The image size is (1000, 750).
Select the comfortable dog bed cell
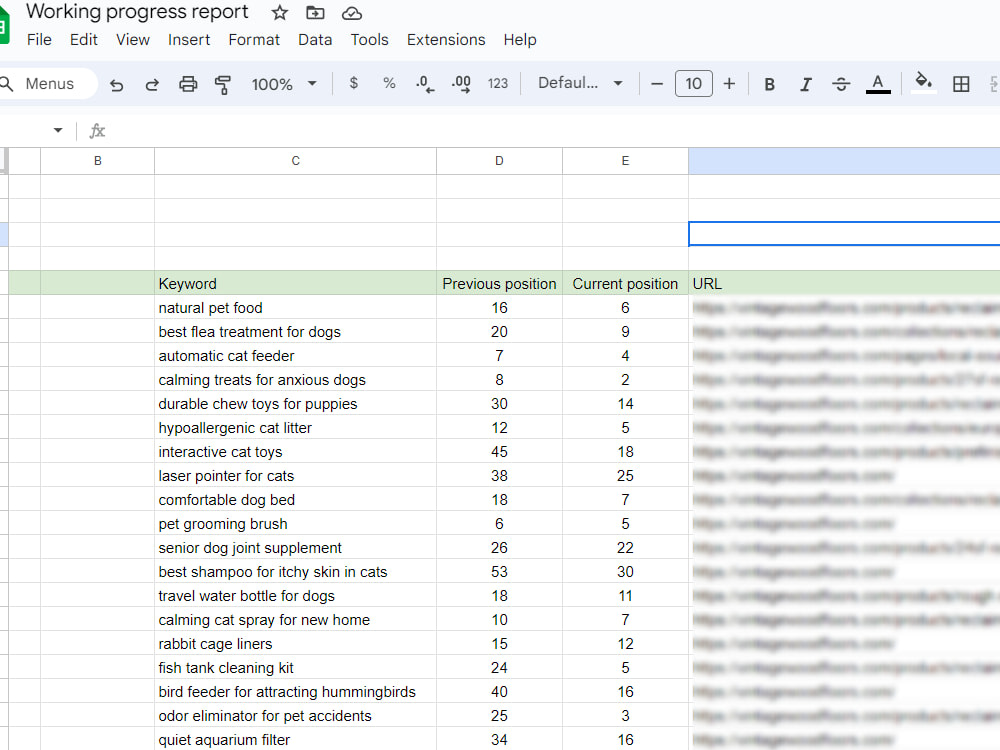295,499
